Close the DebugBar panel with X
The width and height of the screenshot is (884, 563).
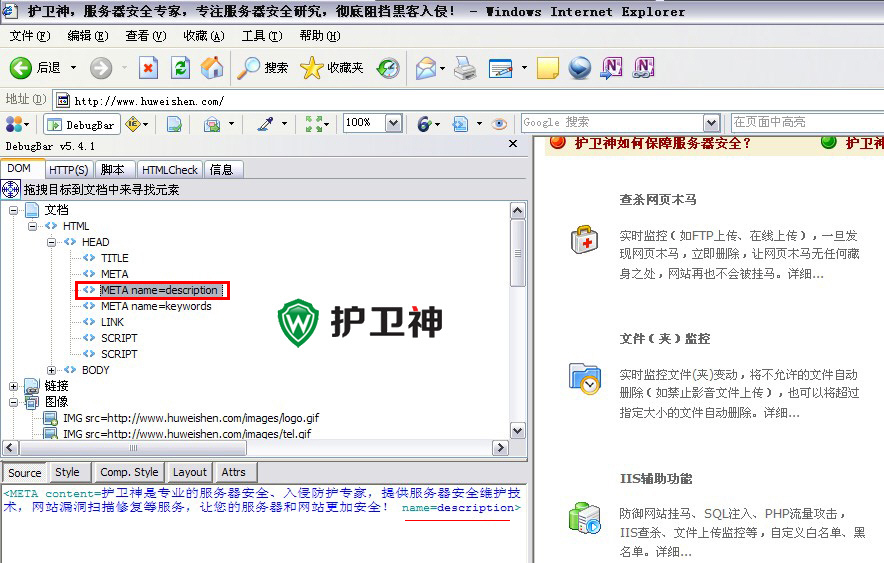pyautogui.click(x=513, y=144)
